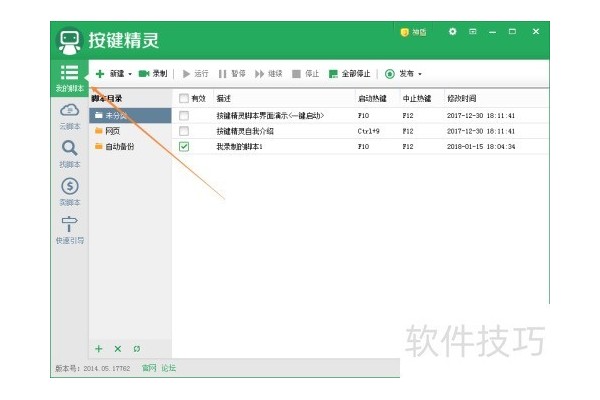Open the 卖脚本 sell scripts section
The height and width of the screenshot is (400, 600).
(x=69, y=192)
